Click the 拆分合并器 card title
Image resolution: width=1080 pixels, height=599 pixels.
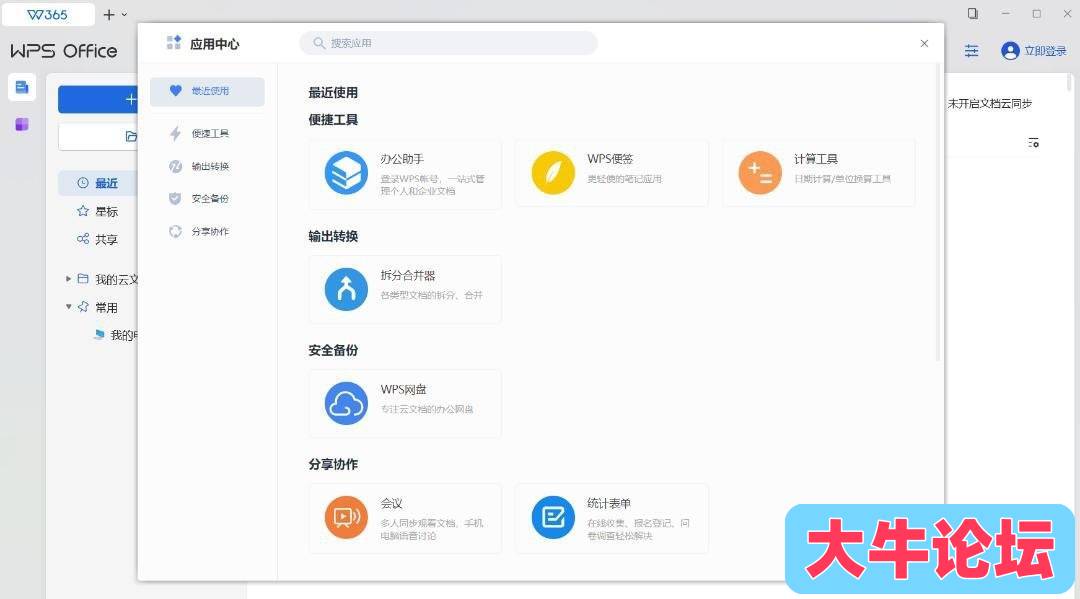pos(408,275)
